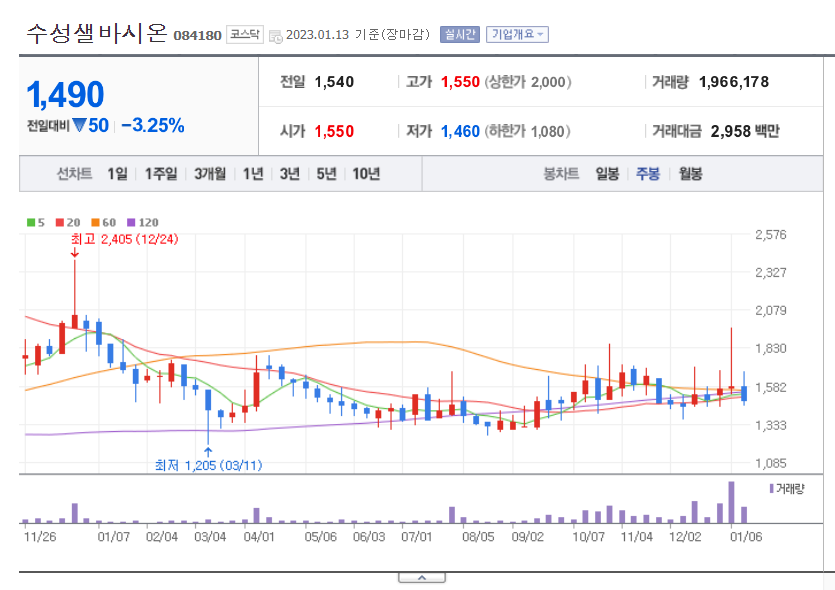Viewport: 835px width, 590px height.
Task: Click the 01/06 date axis label
Action: coord(746,537)
